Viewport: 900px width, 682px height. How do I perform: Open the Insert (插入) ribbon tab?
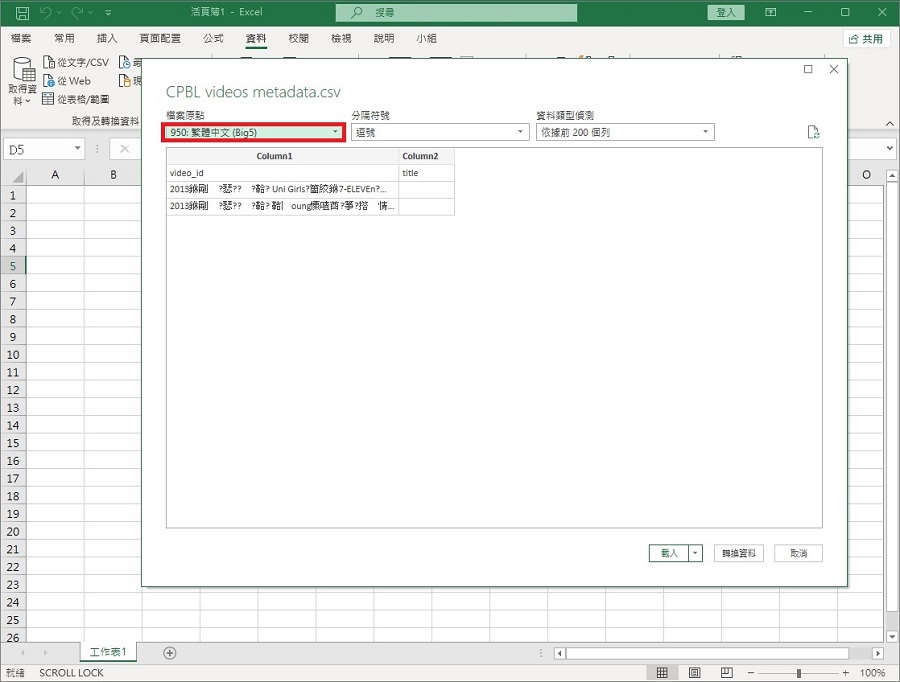pos(107,38)
